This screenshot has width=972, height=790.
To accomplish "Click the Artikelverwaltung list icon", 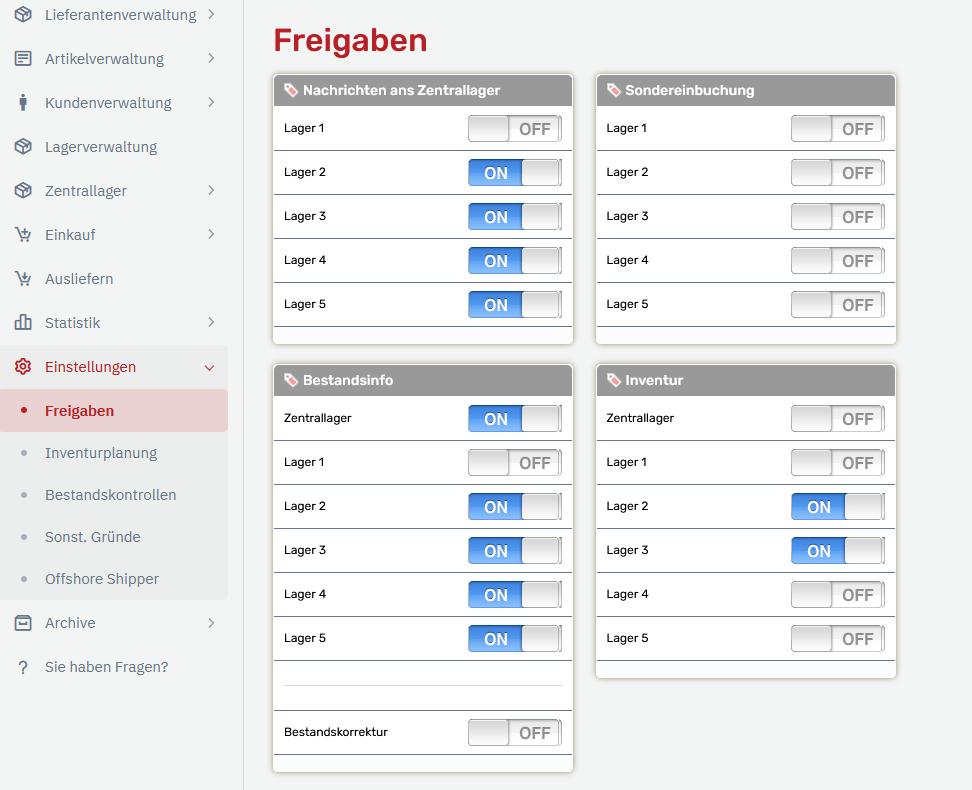I will [23, 59].
